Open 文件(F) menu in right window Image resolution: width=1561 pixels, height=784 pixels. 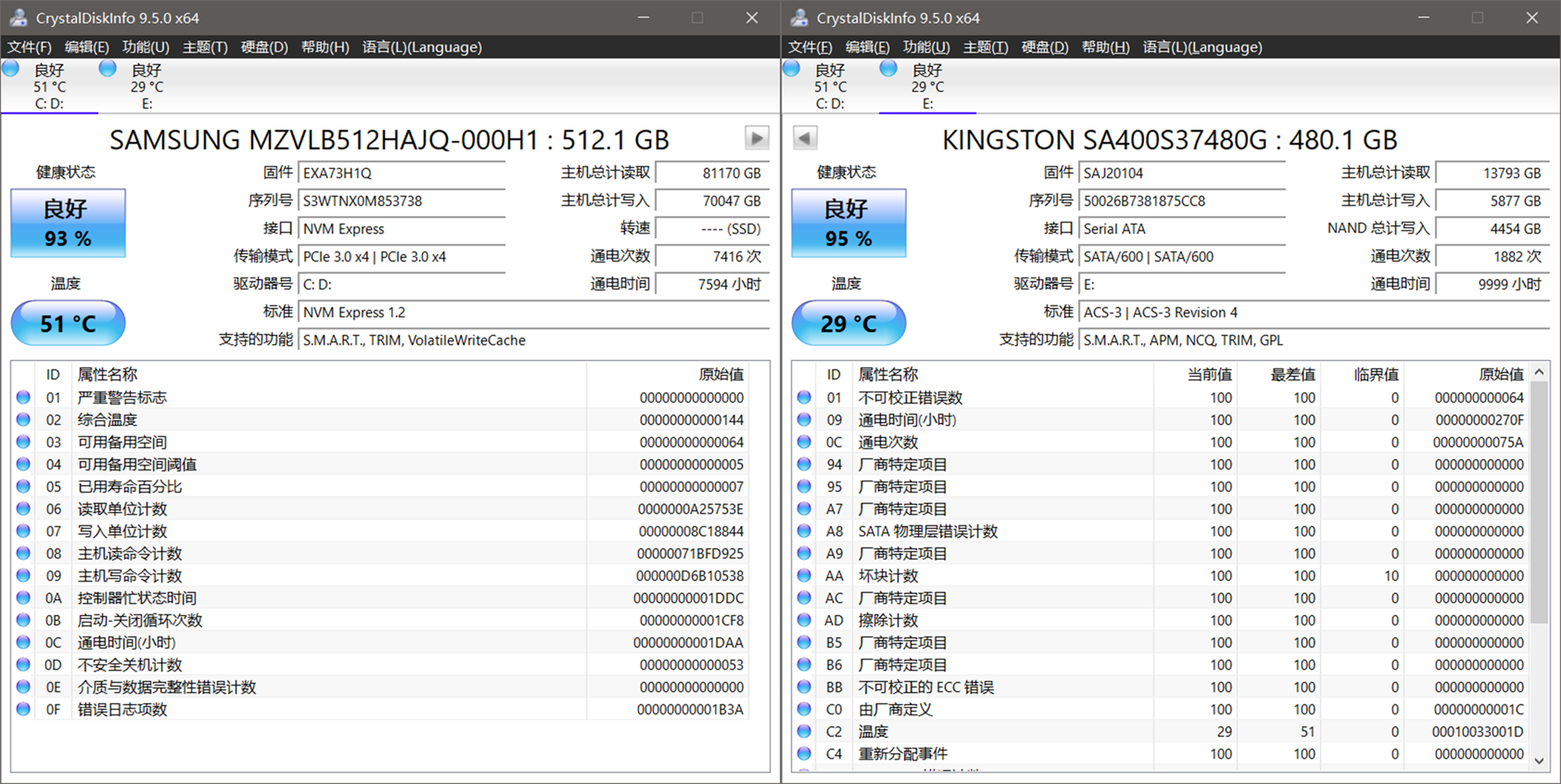tap(810, 47)
